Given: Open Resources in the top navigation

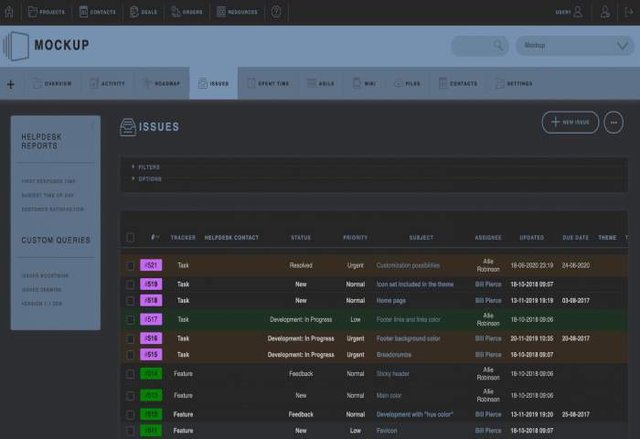Looking at the screenshot, I should 237,12.
